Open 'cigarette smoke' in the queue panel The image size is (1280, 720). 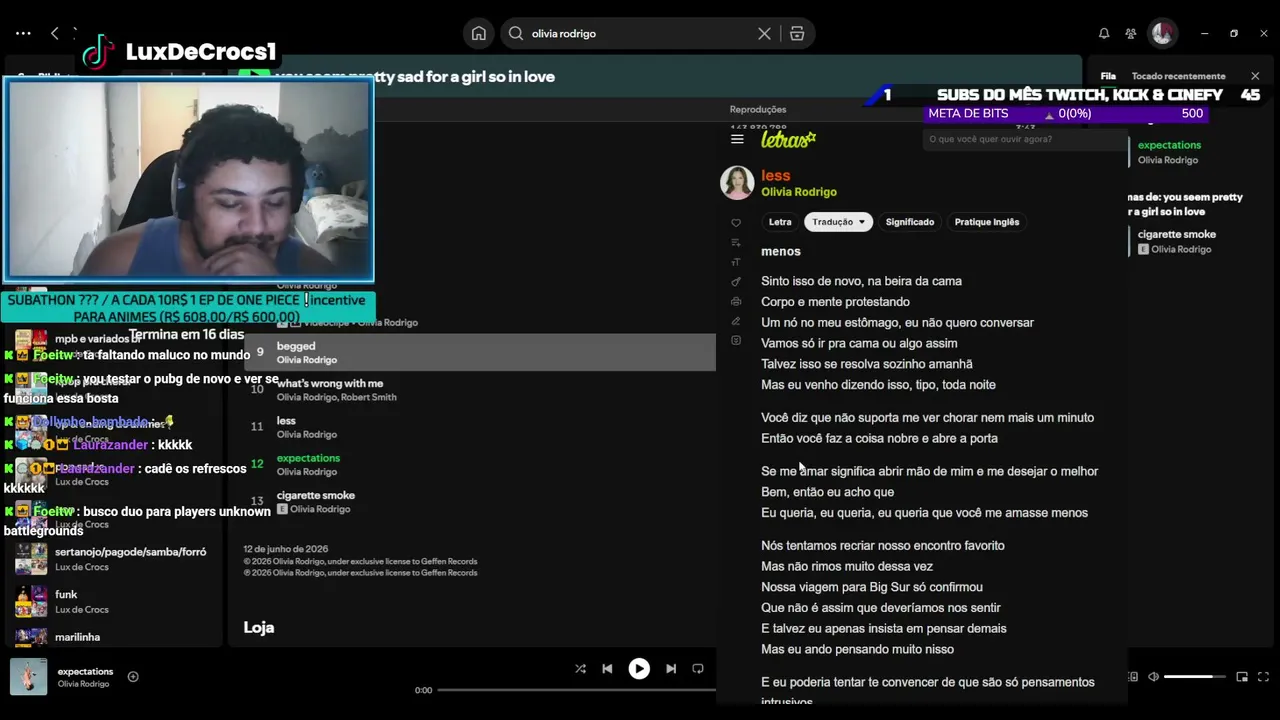click(1176, 234)
